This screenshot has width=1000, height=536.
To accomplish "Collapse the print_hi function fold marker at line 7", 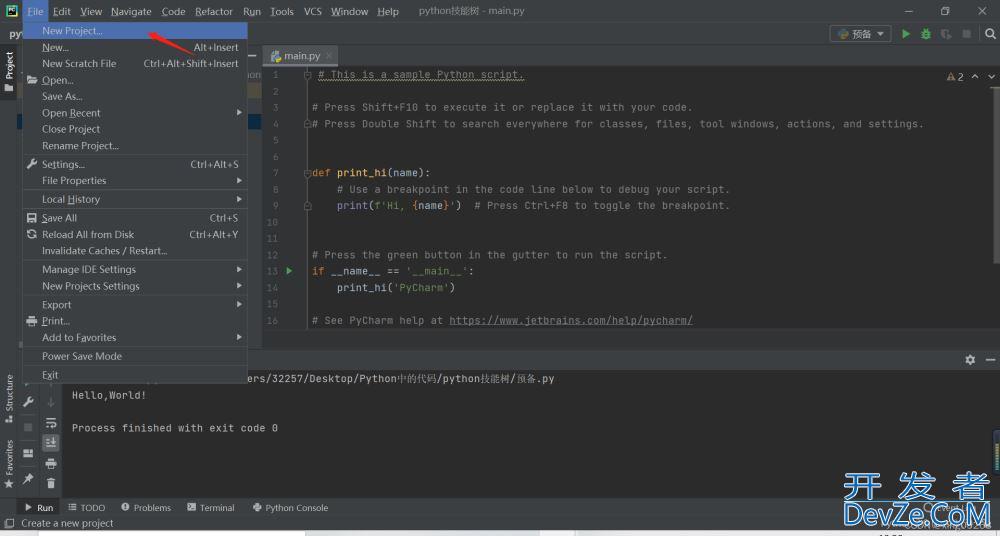I will coord(307,173).
